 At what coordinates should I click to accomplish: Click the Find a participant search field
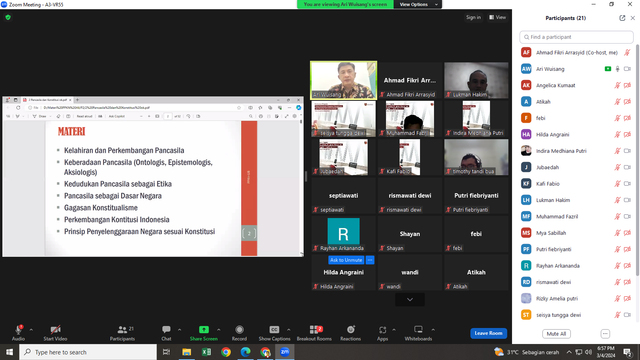[576, 37]
